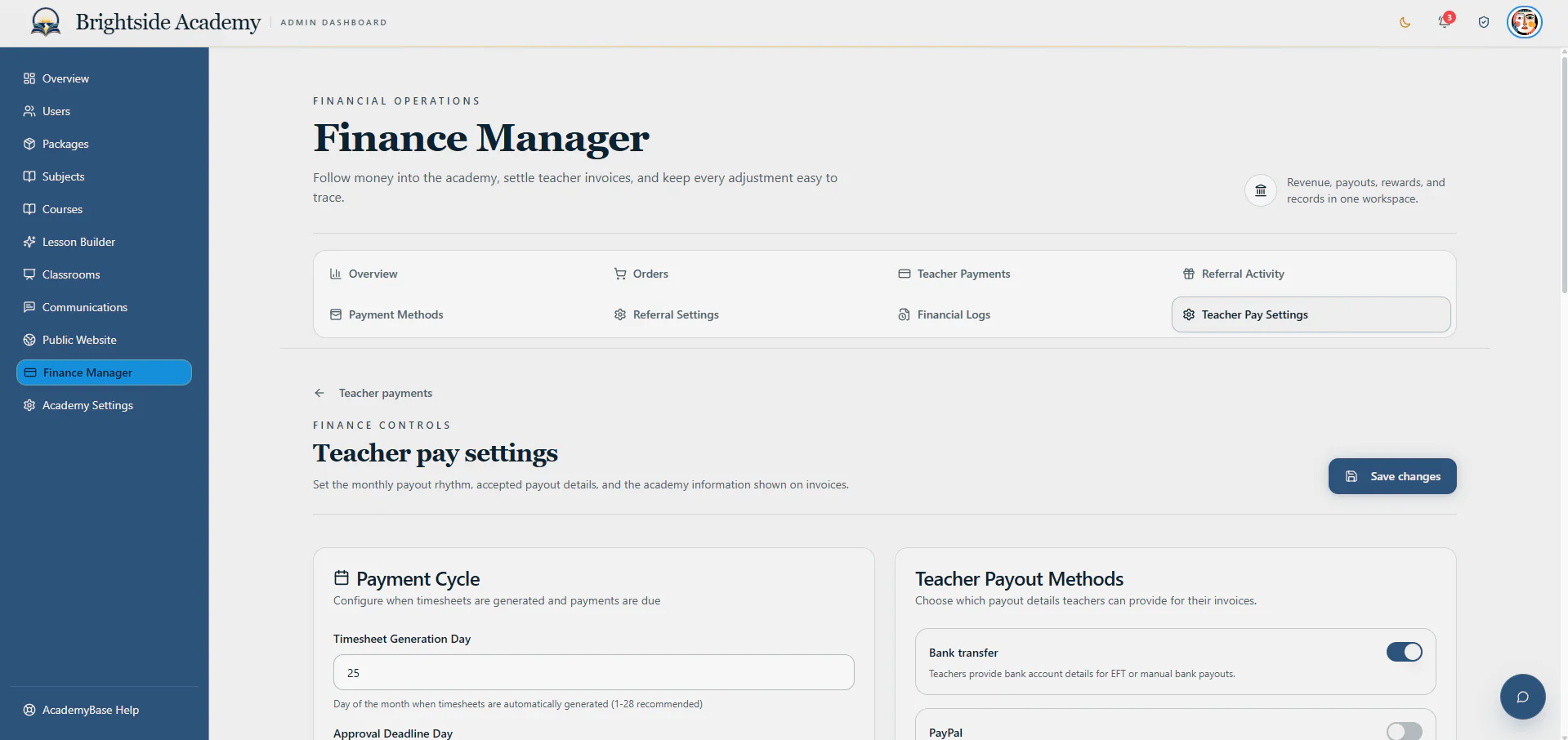
Task: Click the Timesheet Generation Day input field
Action: click(594, 672)
